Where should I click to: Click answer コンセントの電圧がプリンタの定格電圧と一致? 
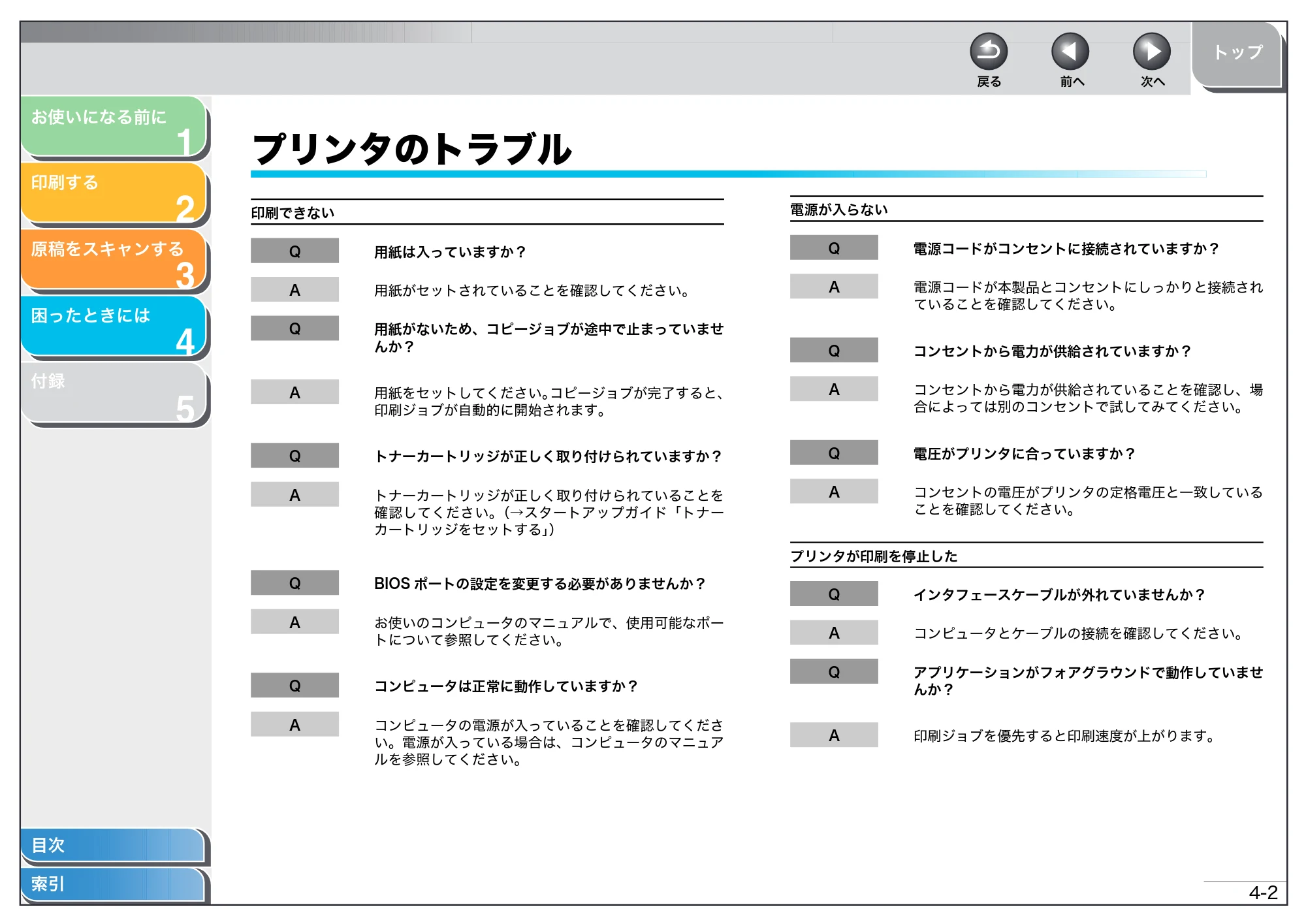(1088, 501)
